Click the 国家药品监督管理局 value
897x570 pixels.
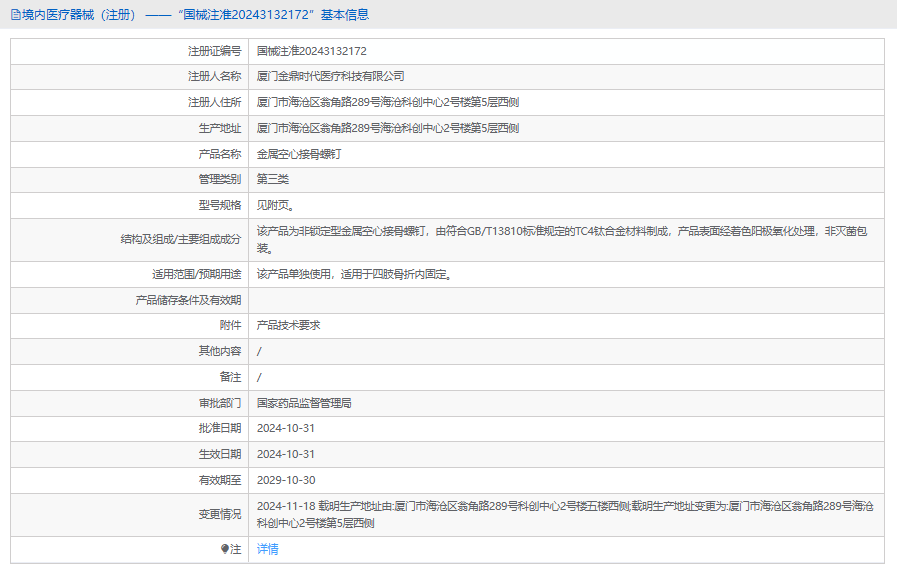tap(304, 403)
